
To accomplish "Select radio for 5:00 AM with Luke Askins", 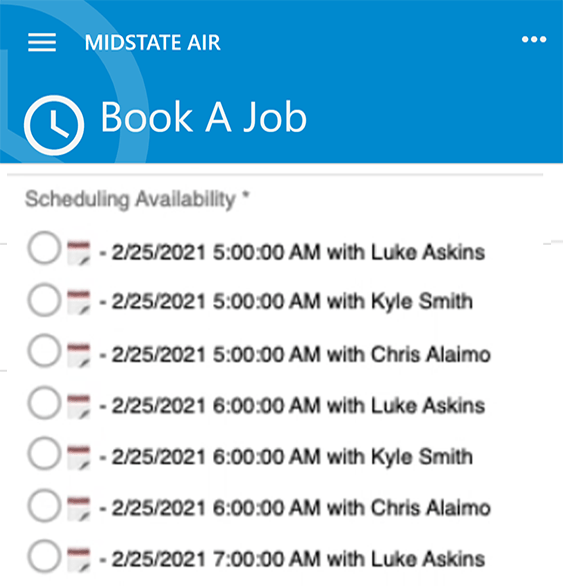I will [x=44, y=248].
